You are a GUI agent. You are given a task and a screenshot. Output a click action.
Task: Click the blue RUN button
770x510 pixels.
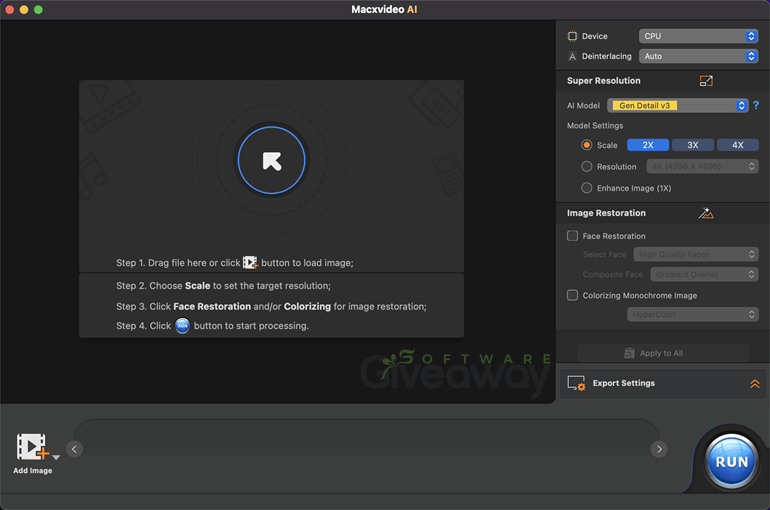click(x=731, y=461)
